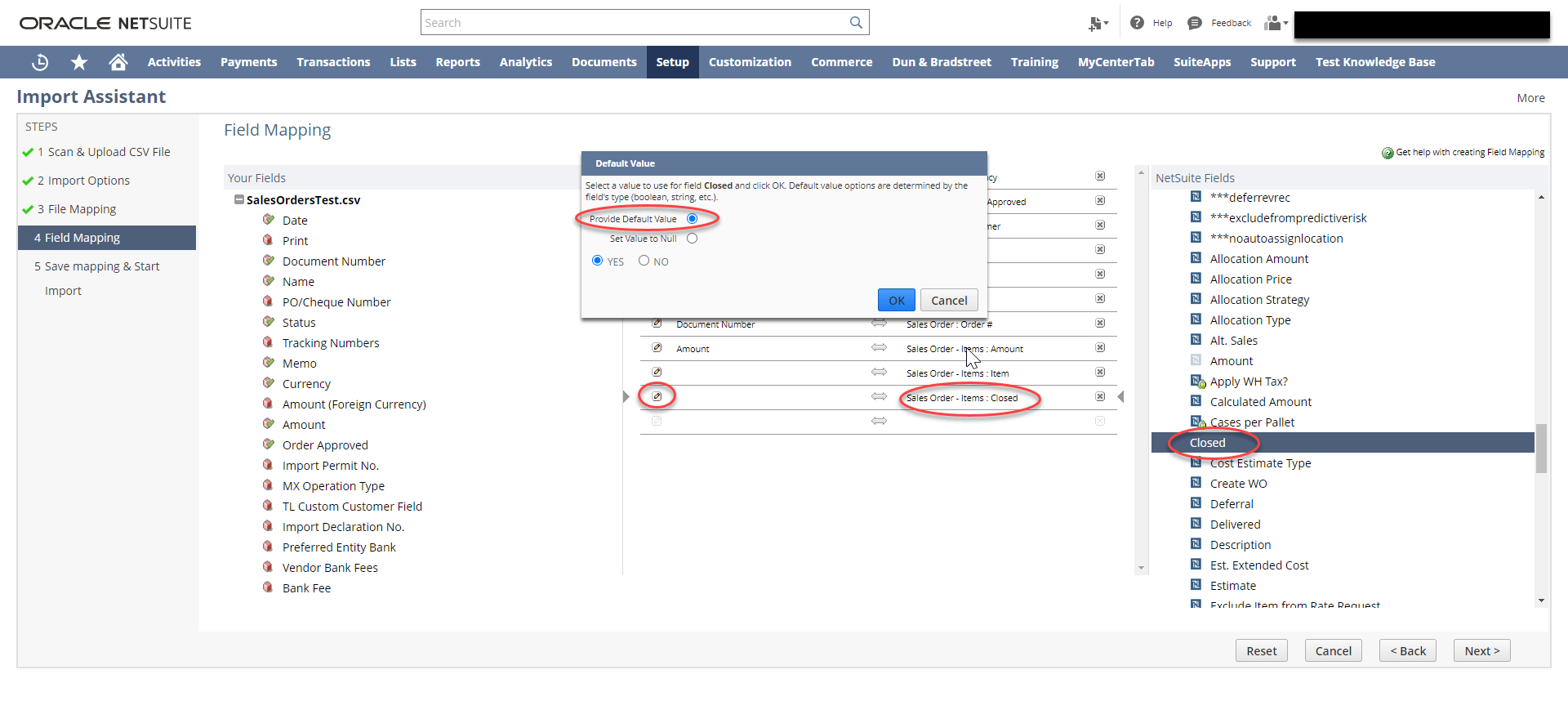
Task: Open the Reports menu
Action: 458,62
